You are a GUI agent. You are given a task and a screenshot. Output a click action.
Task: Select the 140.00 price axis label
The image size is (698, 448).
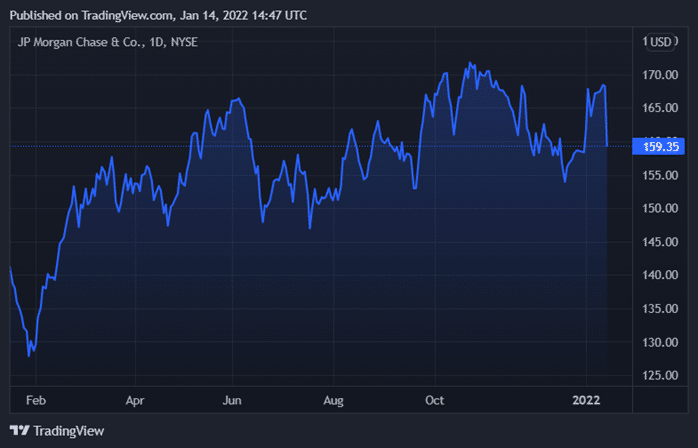660,275
